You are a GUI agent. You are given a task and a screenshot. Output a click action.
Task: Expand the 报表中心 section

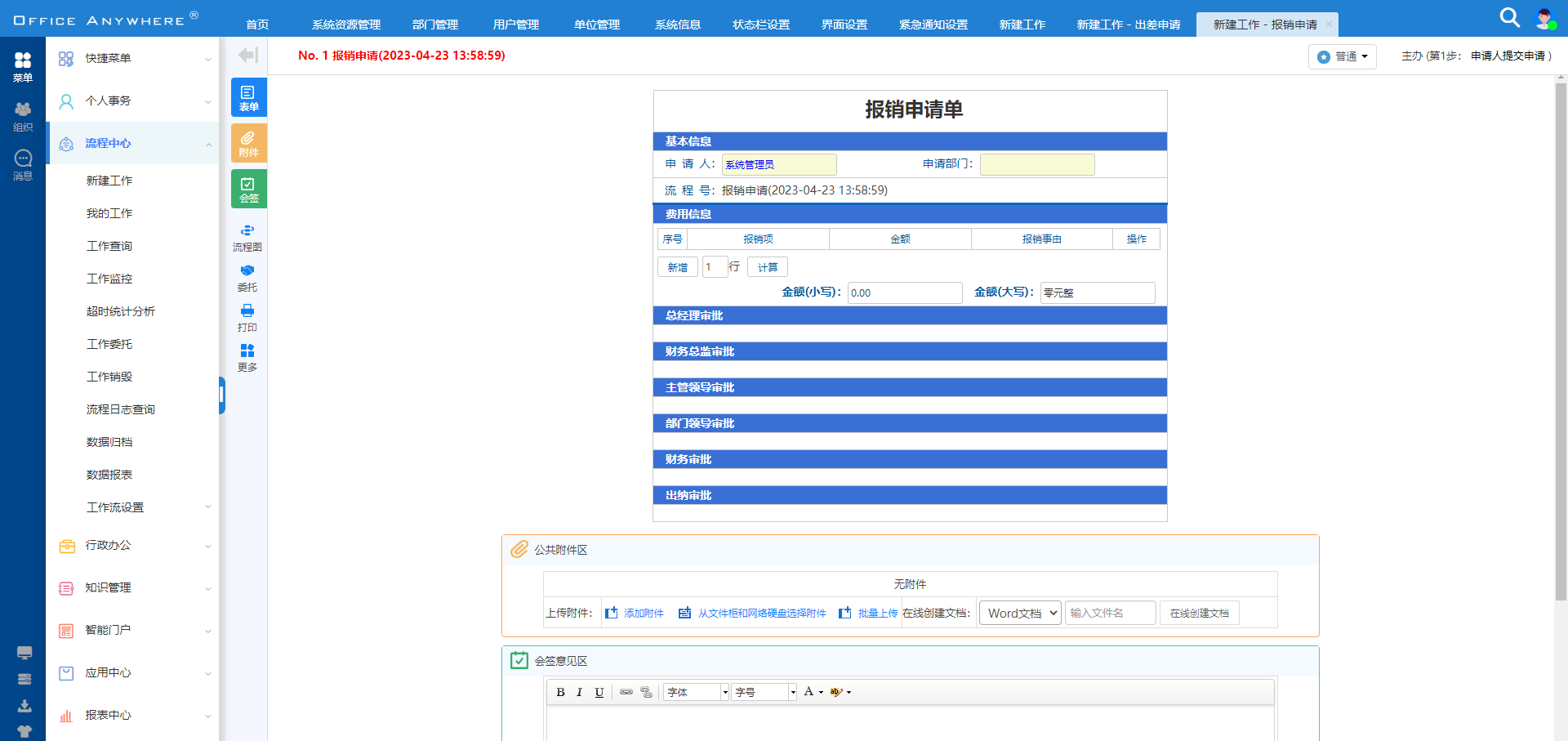[x=134, y=716]
